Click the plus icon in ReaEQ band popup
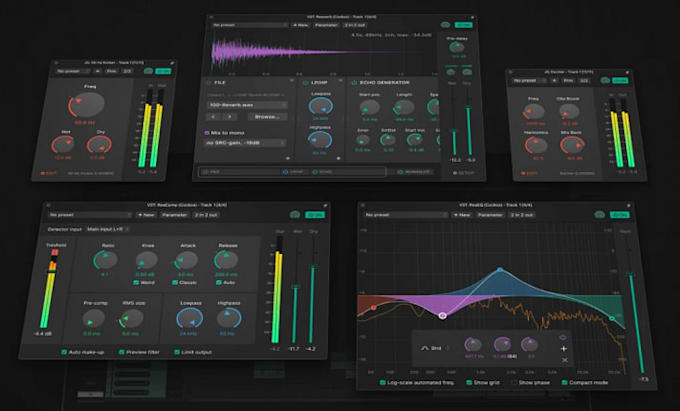This screenshot has height=411, width=680. (x=564, y=349)
